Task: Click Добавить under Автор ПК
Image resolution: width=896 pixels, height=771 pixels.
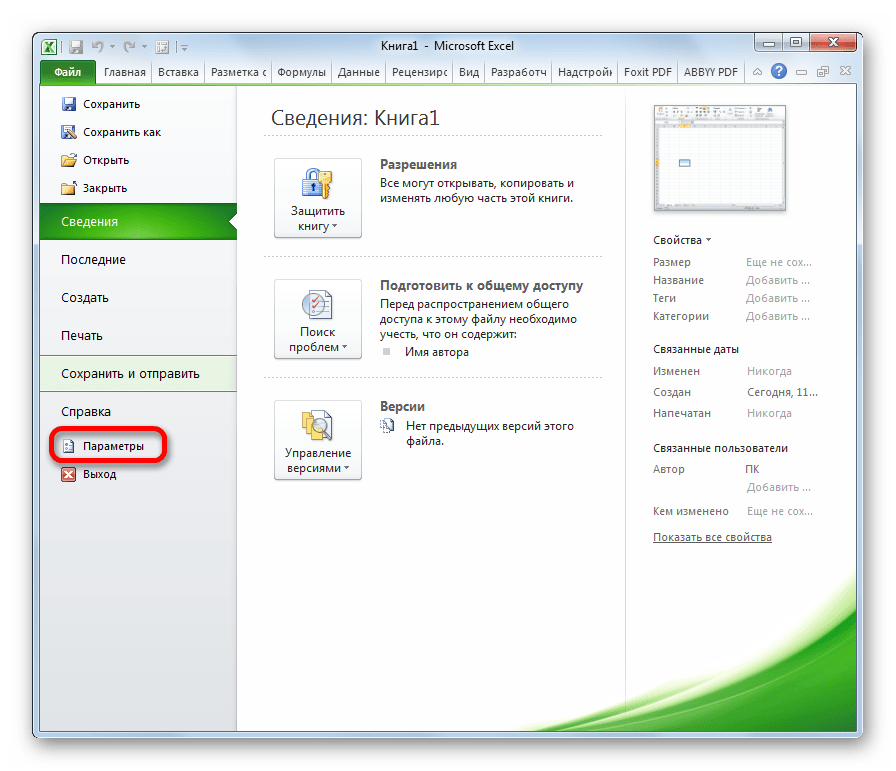Action: click(778, 487)
